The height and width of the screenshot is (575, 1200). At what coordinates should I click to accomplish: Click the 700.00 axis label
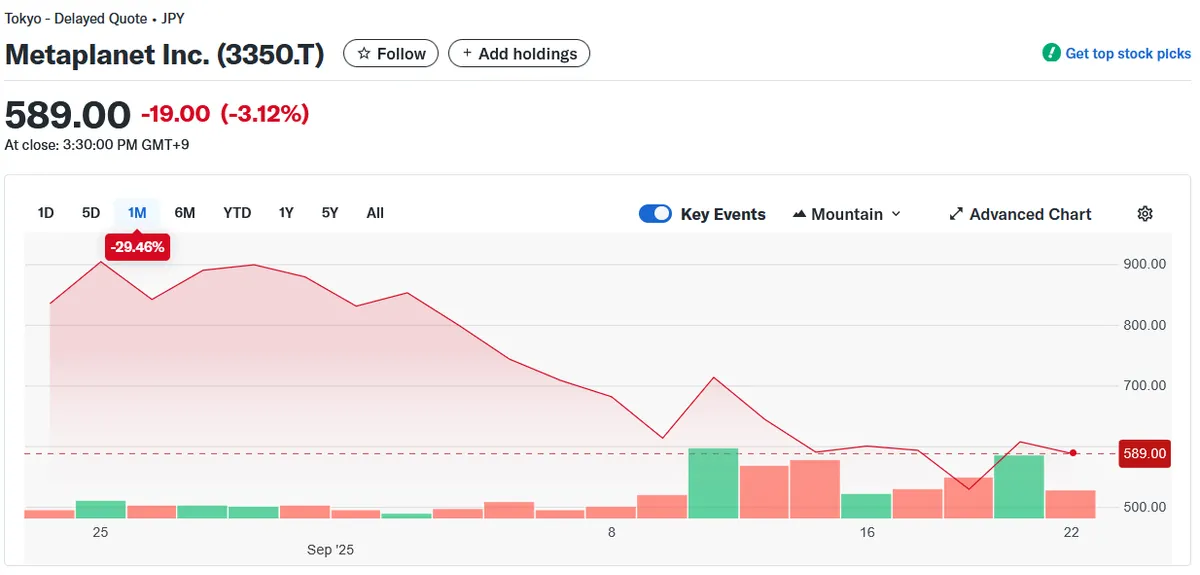1145,385
